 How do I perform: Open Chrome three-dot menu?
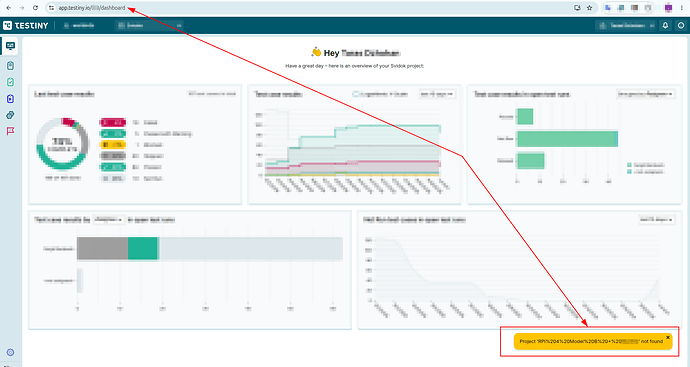tap(682, 7)
